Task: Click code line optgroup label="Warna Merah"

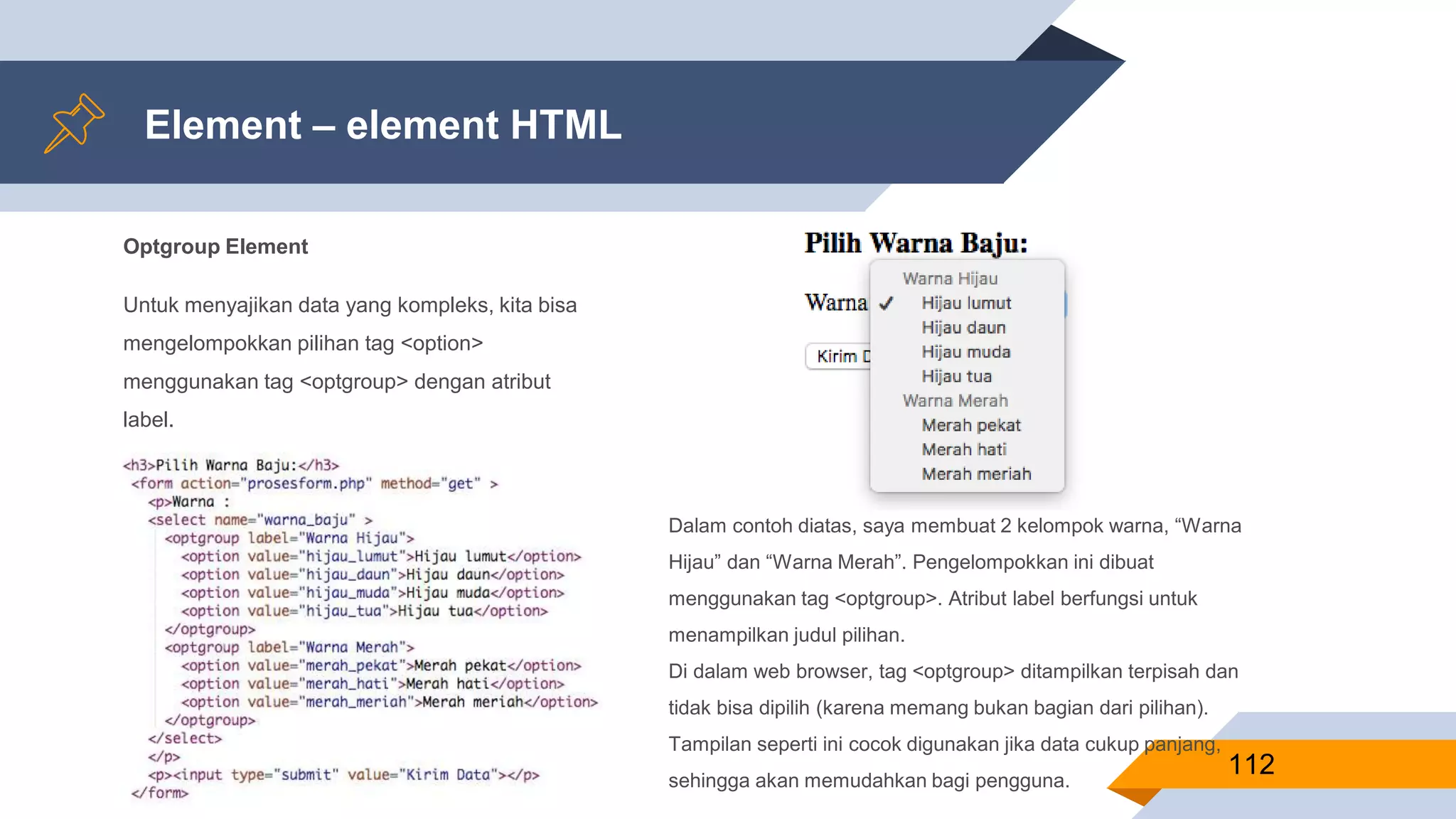Action: point(289,647)
